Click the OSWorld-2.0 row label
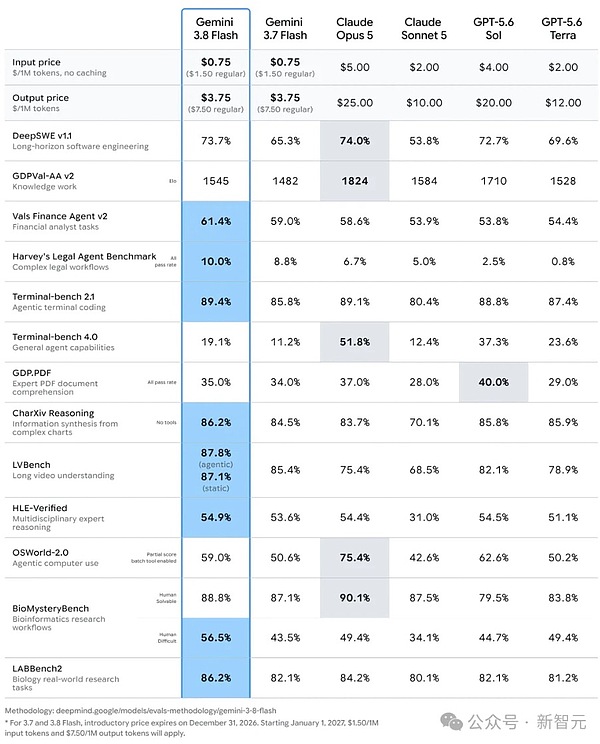The image size is (600, 744). click(40, 552)
